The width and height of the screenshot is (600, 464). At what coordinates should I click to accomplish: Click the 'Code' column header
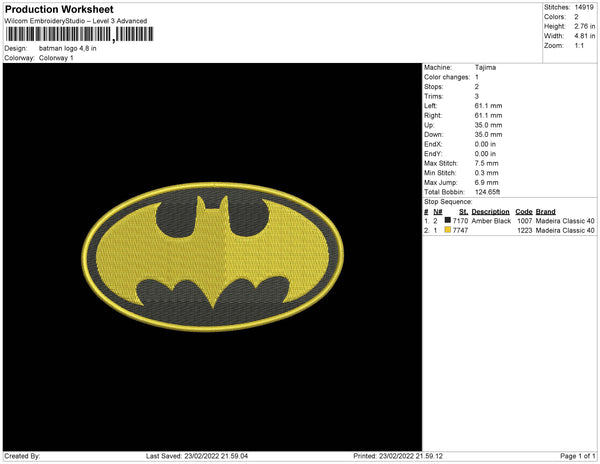(524, 212)
